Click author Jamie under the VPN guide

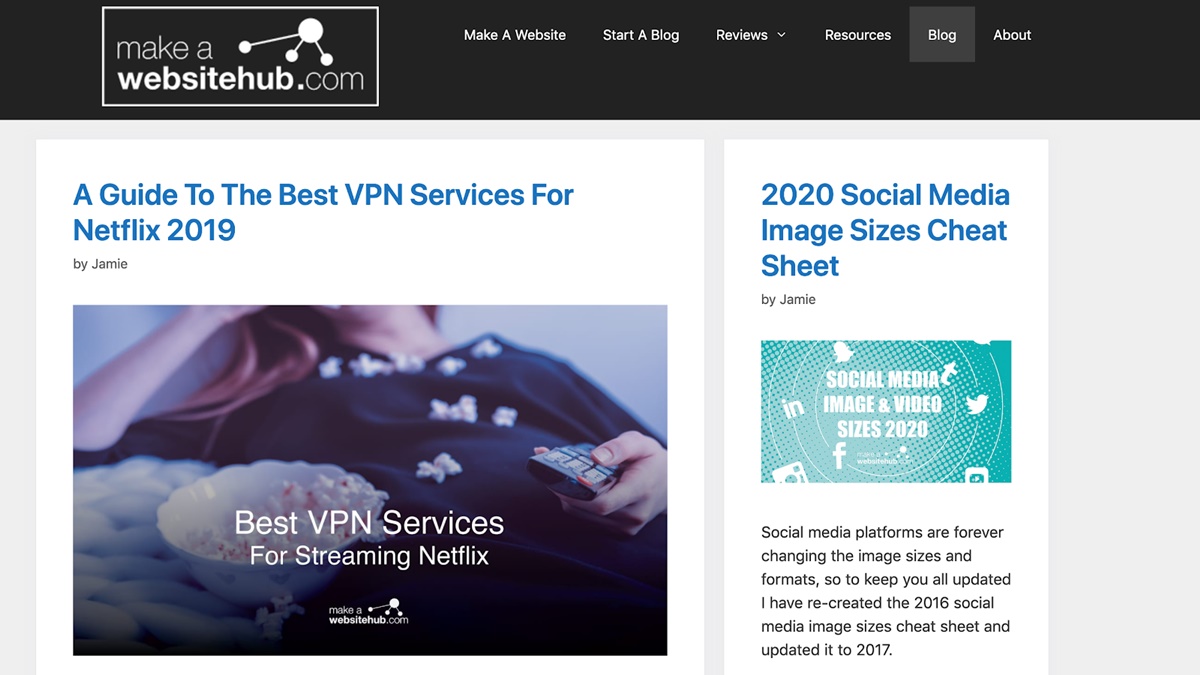click(x=110, y=264)
